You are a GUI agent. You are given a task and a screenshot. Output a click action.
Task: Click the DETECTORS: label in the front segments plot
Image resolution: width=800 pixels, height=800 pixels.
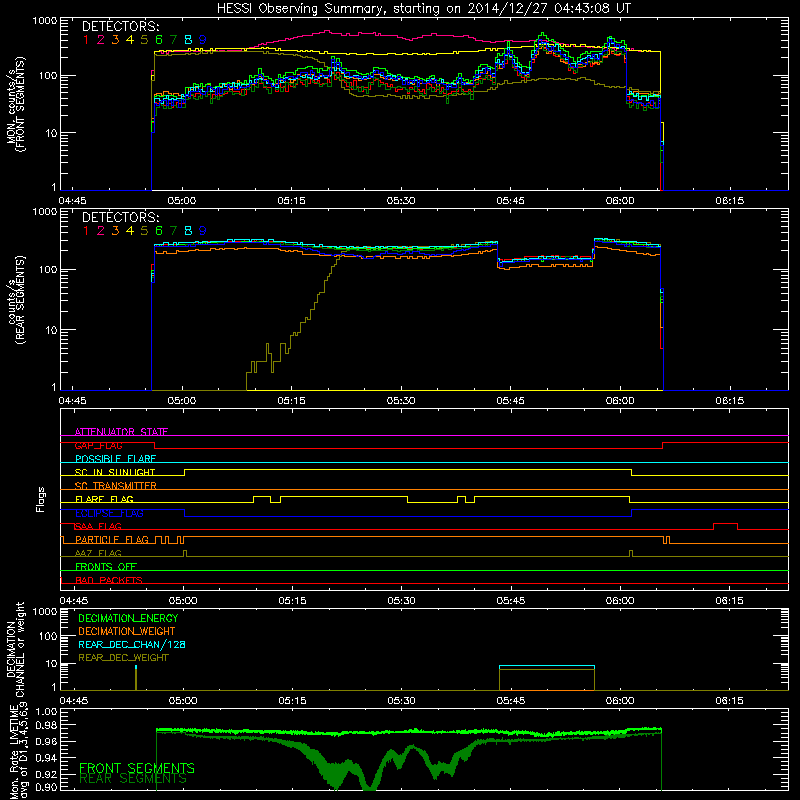(x=121, y=26)
